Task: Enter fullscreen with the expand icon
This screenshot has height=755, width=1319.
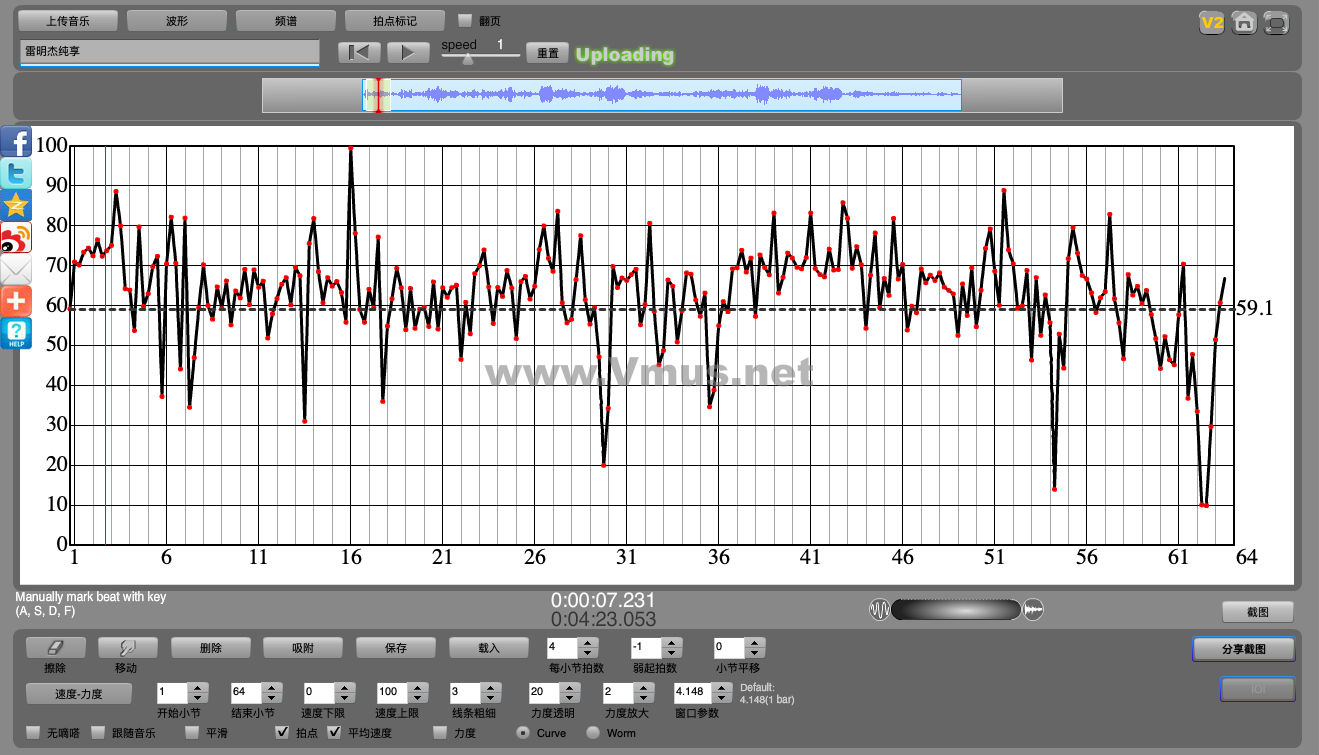Action: (1276, 23)
